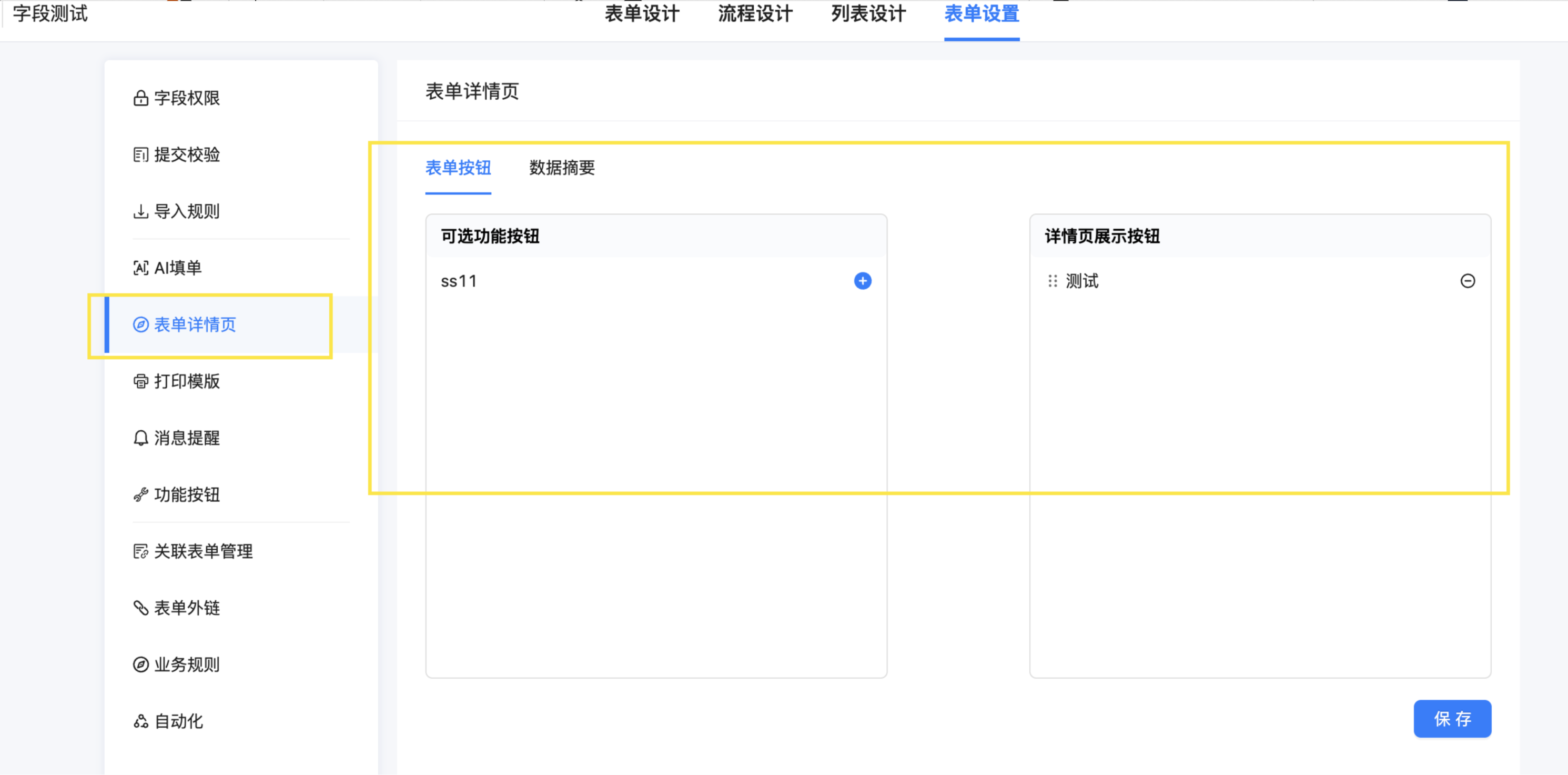The height and width of the screenshot is (775, 1568).
Task: Open 提交校验 in the sidebar
Action: point(186,155)
